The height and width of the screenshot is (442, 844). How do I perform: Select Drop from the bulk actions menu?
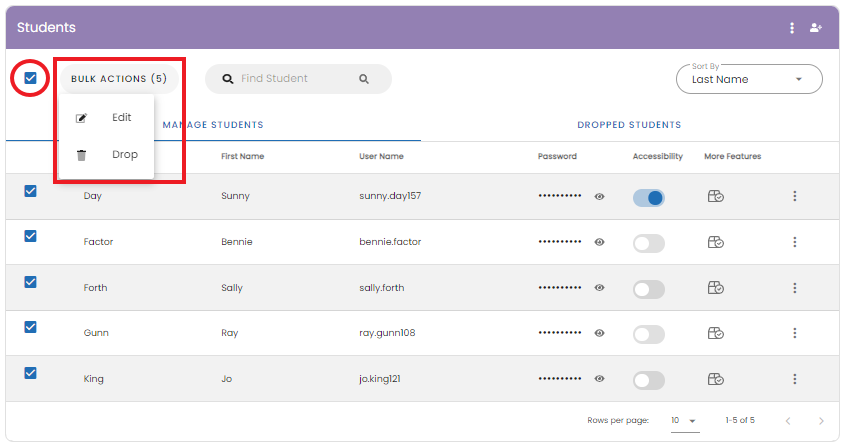tap(124, 155)
